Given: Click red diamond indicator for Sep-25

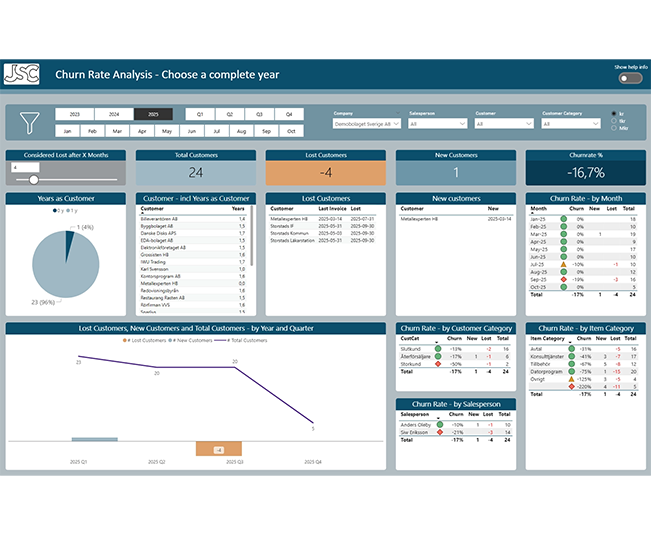Looking at the screenshot, I should (563, 279).
